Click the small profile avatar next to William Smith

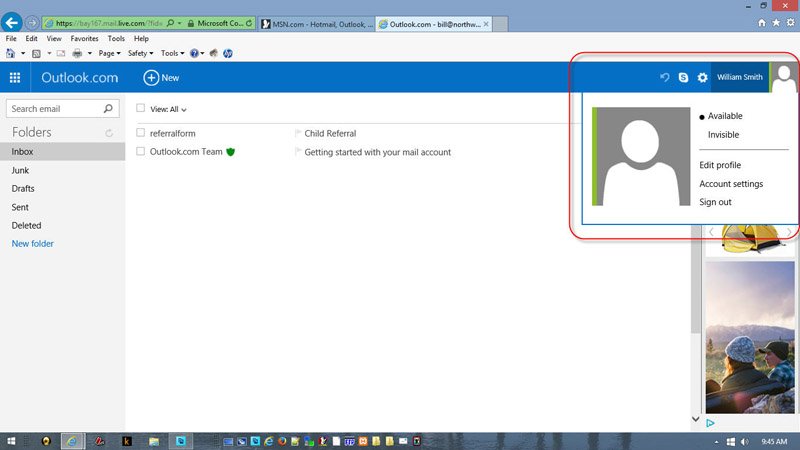tap(784, 78)
